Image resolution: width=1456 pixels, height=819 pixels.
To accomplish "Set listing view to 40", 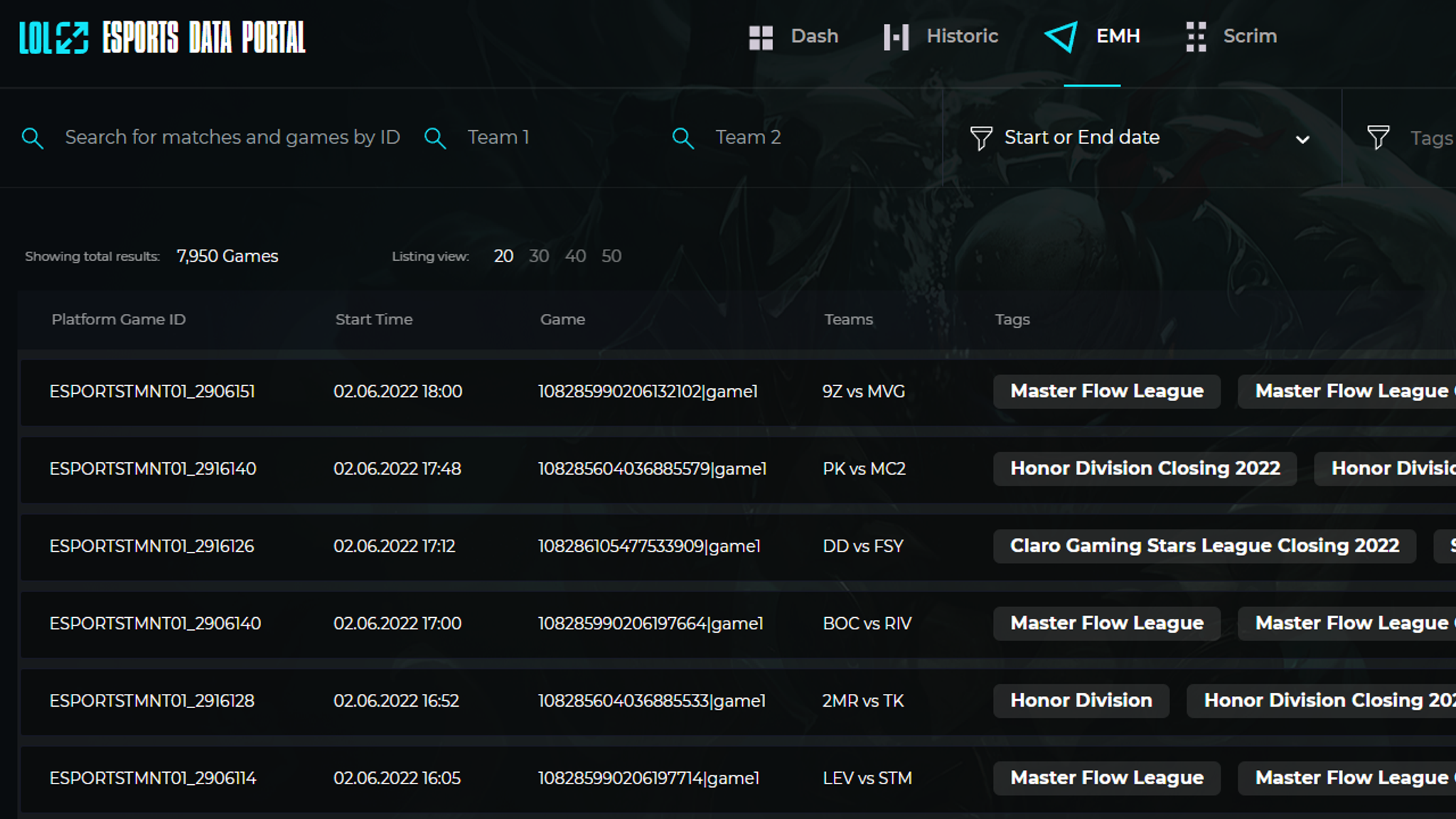I will click(575, 256).
